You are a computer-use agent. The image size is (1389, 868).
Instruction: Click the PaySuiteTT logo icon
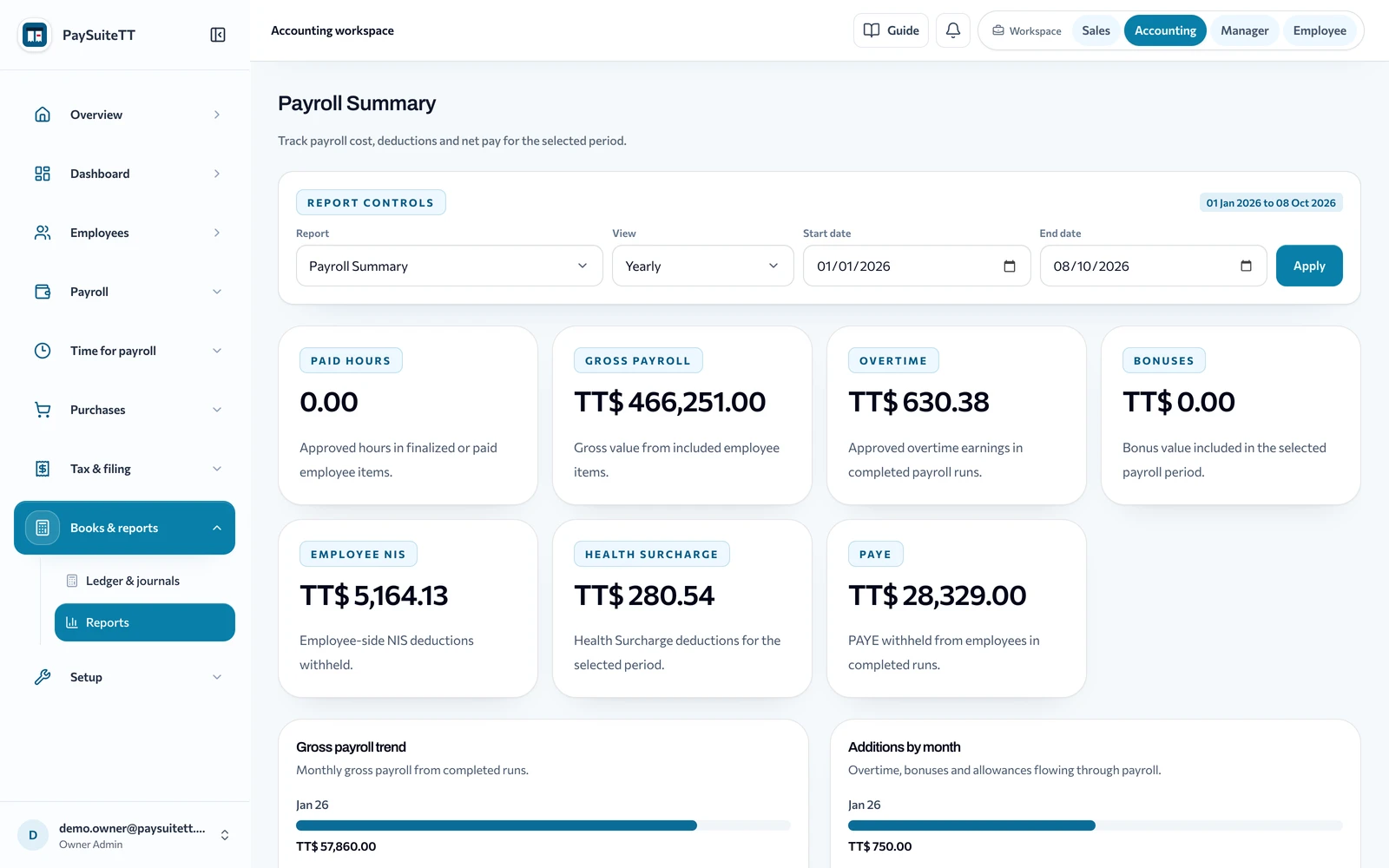pyautogui.click(x=35, y=35)
